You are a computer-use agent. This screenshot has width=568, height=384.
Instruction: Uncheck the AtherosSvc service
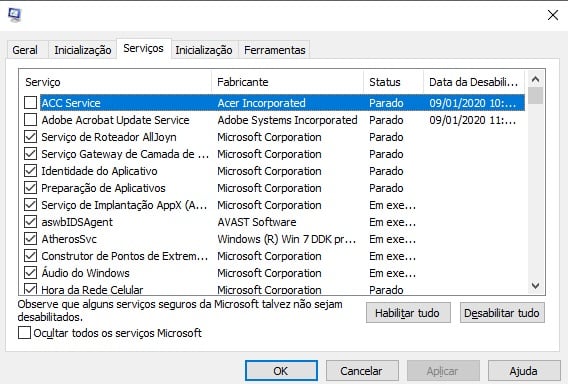click(30, 239)
